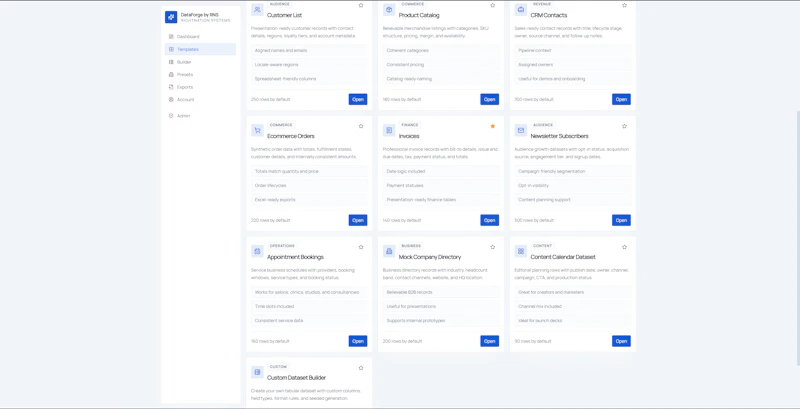Open Dashboard in the sidebar
This screenshot has height=409, width=800.
point(200,37)
